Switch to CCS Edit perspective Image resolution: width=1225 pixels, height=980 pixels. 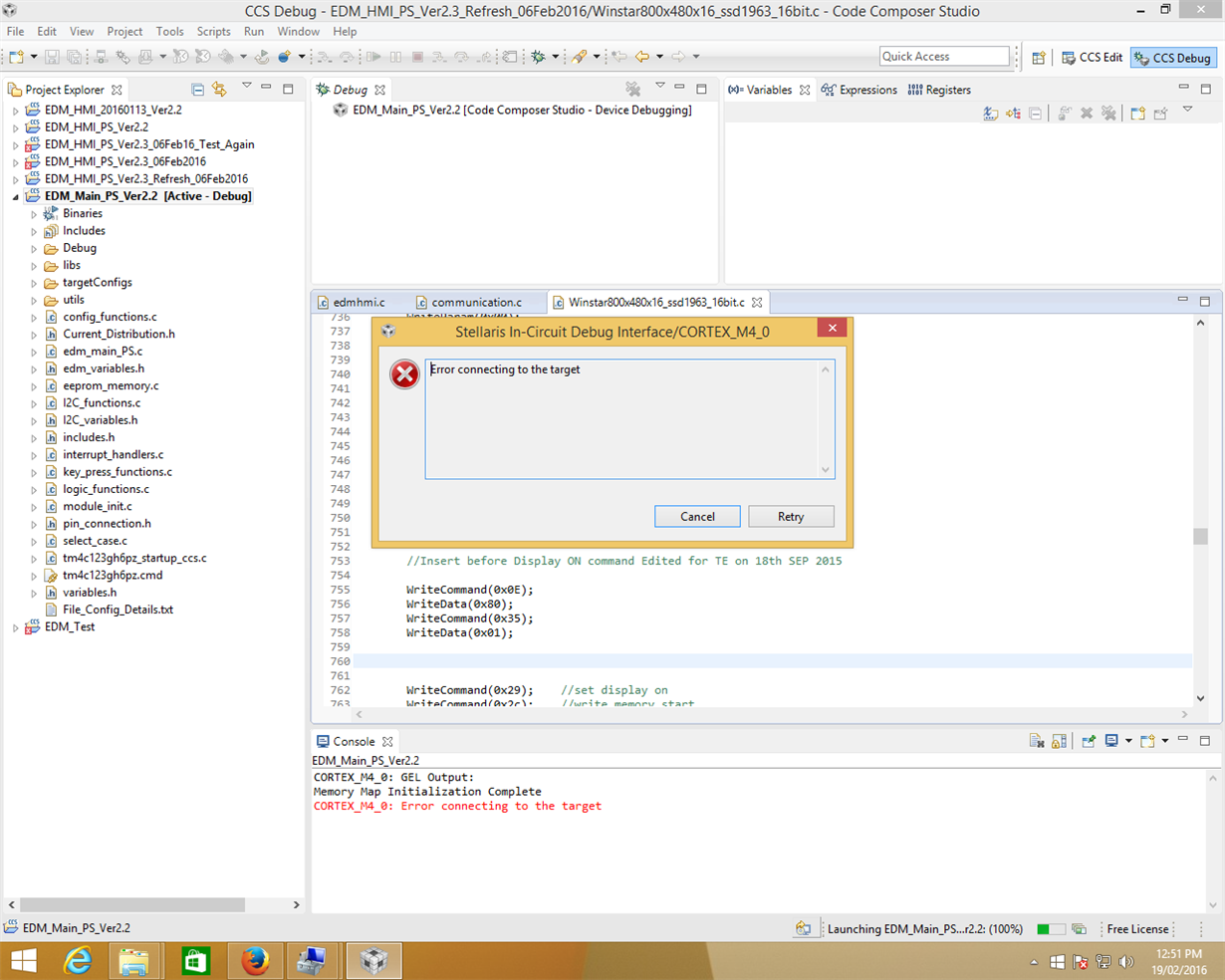point(1093,58)
